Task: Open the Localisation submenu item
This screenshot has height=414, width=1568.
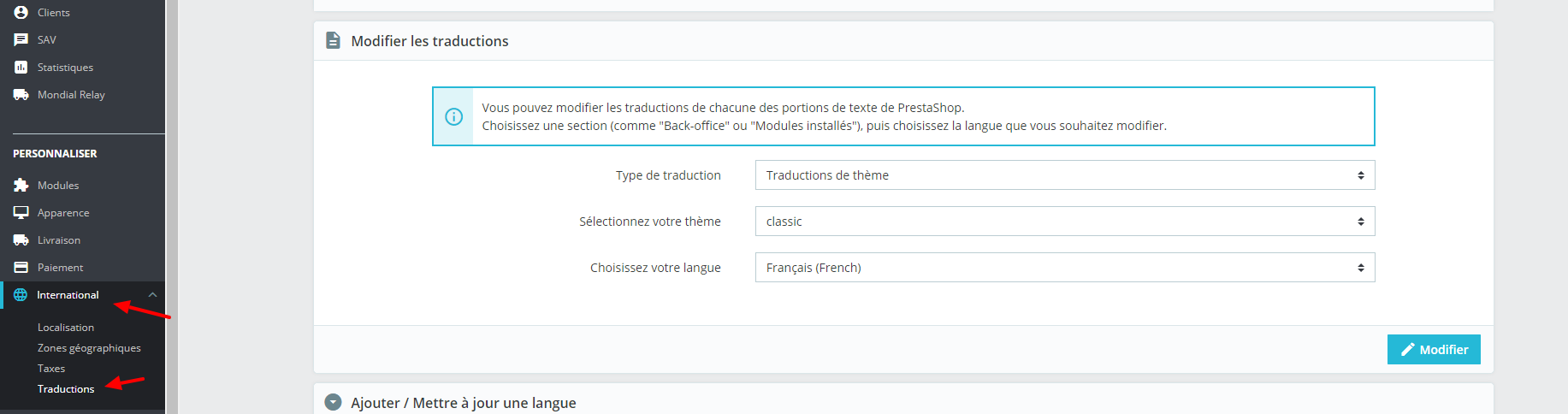Action: [66, 328]
